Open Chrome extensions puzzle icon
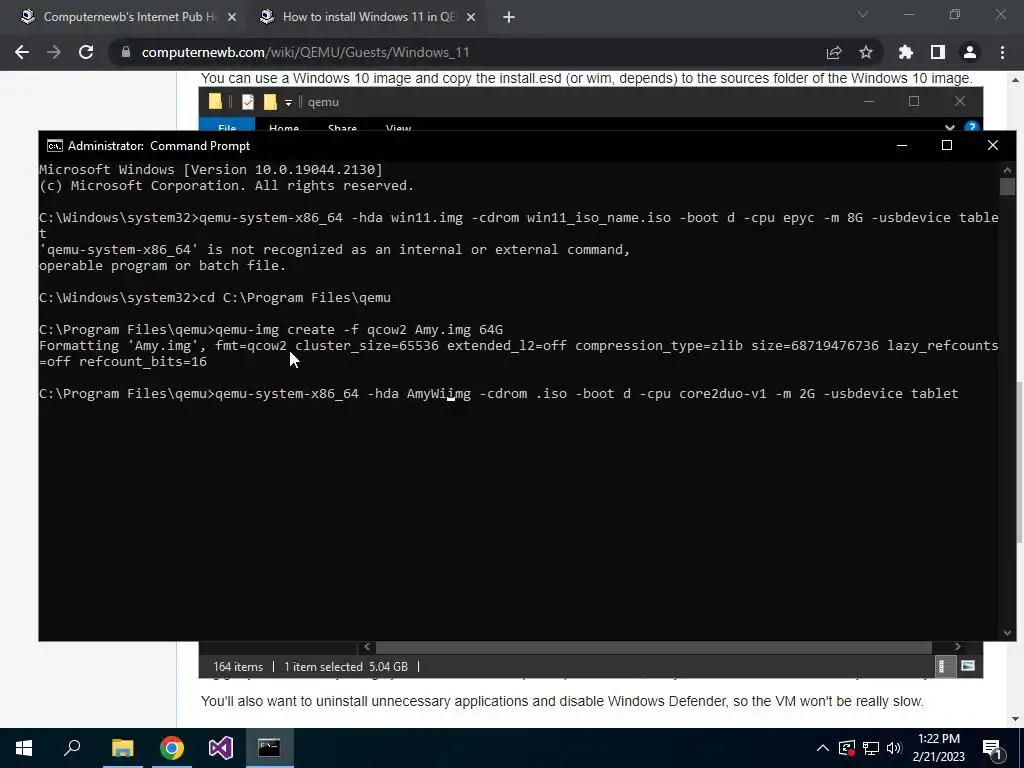The height and width of the screenshot is (768, 1024). pyautogui.click(x=906, y=52)
